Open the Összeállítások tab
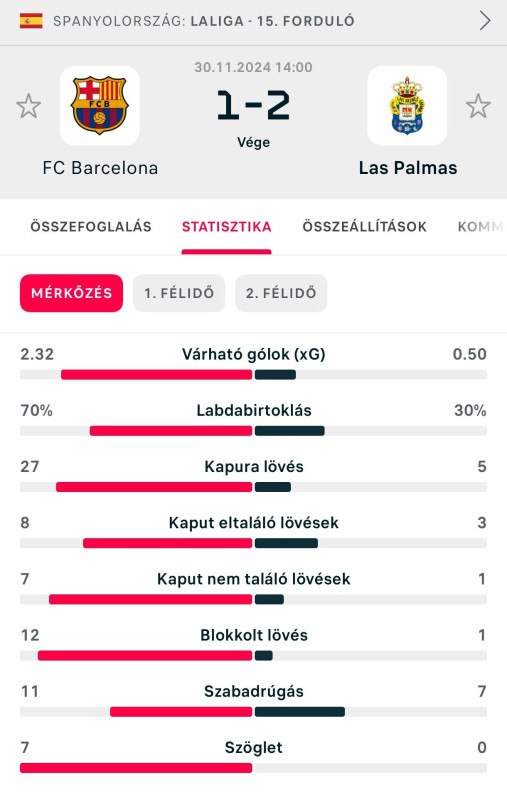 [x=364, y=227]
